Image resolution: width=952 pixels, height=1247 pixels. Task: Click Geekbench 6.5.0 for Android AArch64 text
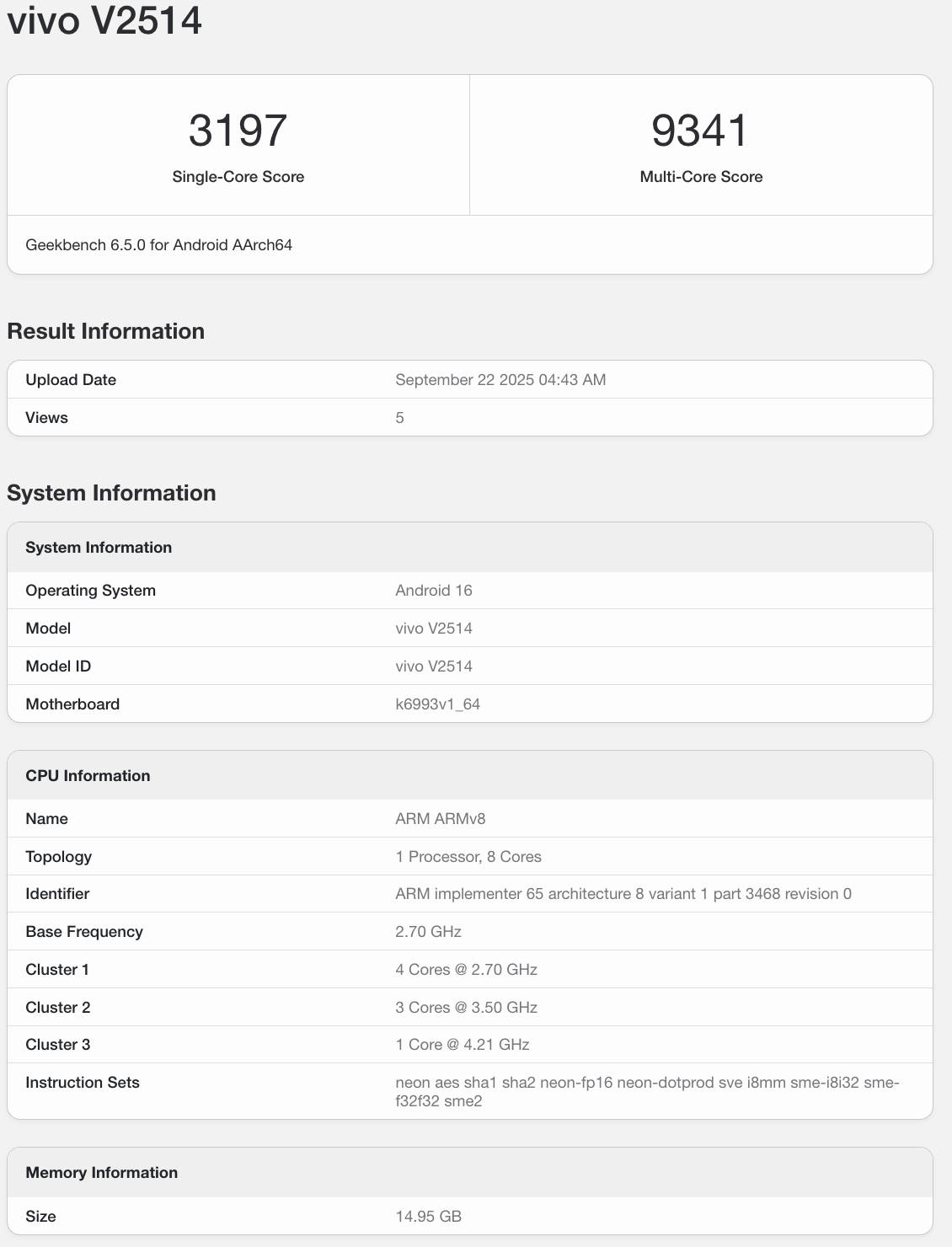tap(159, 245)
